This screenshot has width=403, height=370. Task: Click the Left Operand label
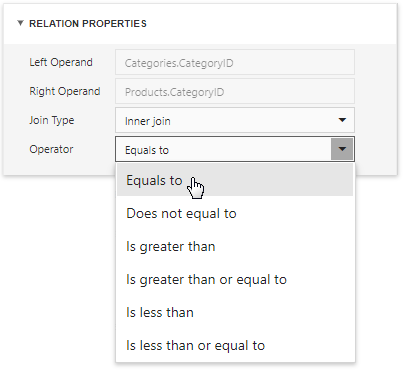[61, 62]
